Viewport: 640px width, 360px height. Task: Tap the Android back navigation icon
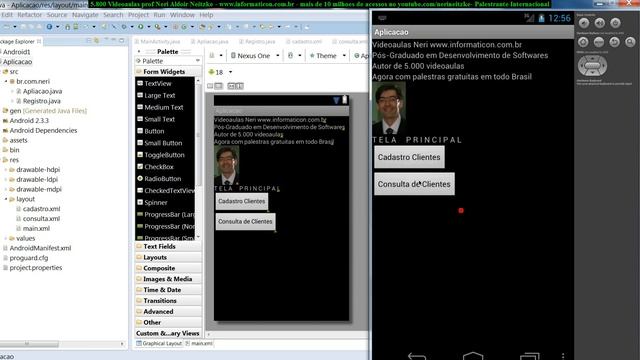click(x=417, y=356)
